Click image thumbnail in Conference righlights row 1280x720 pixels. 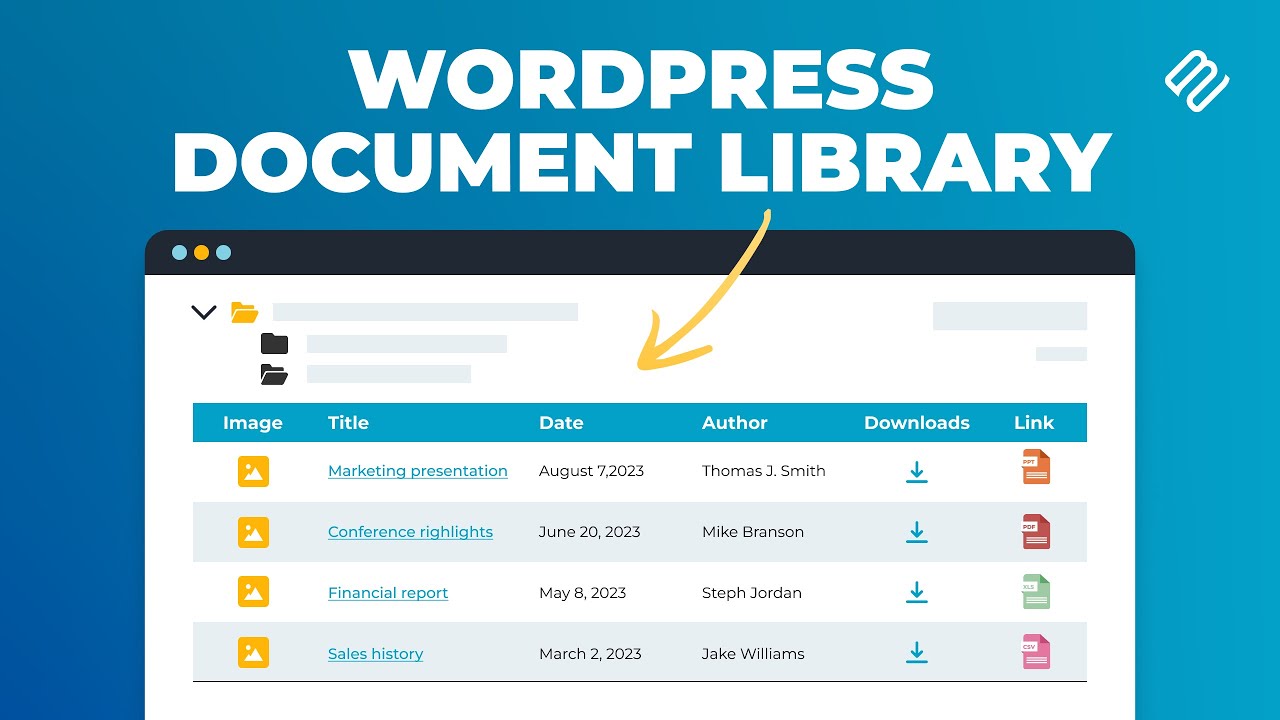(253, 532)
